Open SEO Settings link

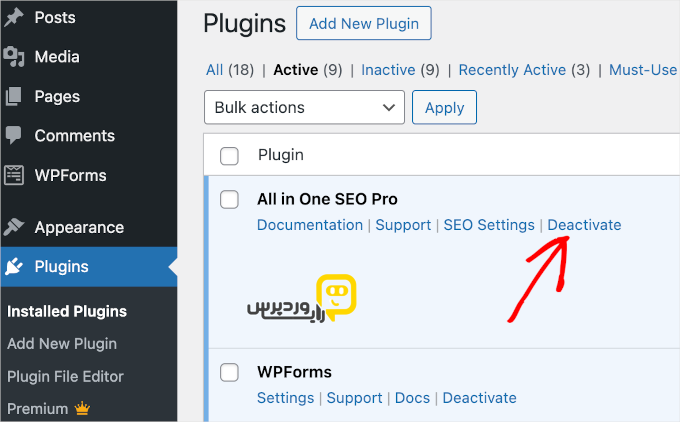pyautogui.click(x=489, y=225)
